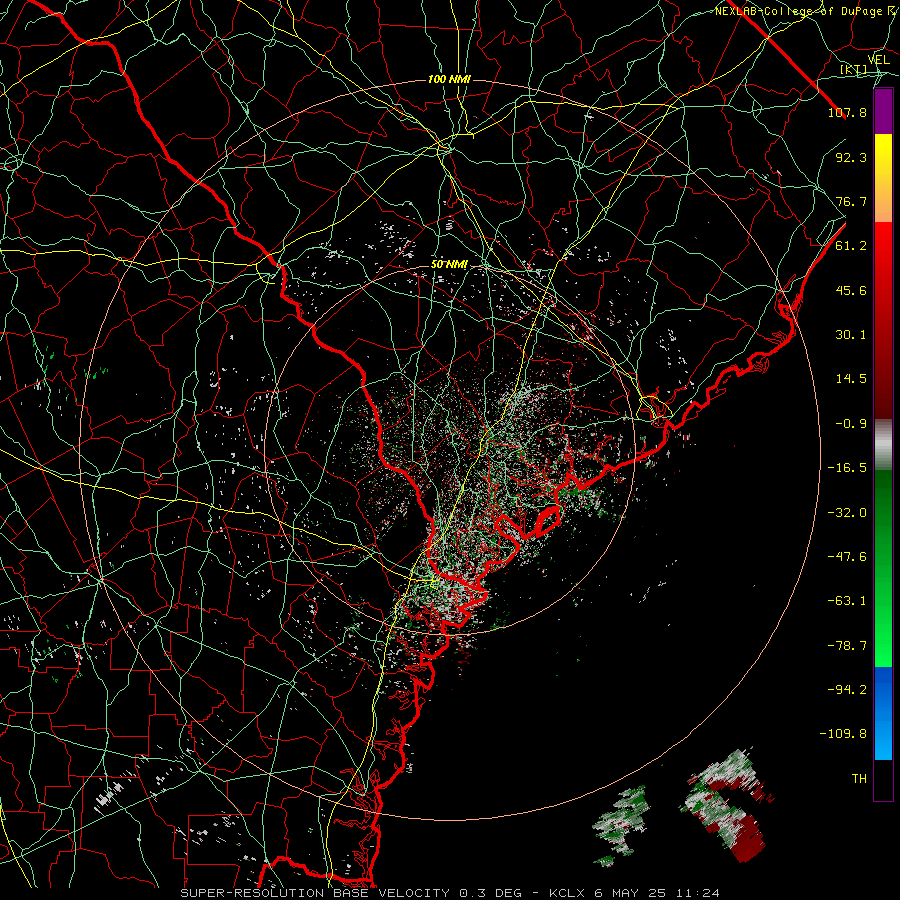Click the TH threshold label
Image resolution: width=900 pixels, height=900 pixels.
coord(859,779)
